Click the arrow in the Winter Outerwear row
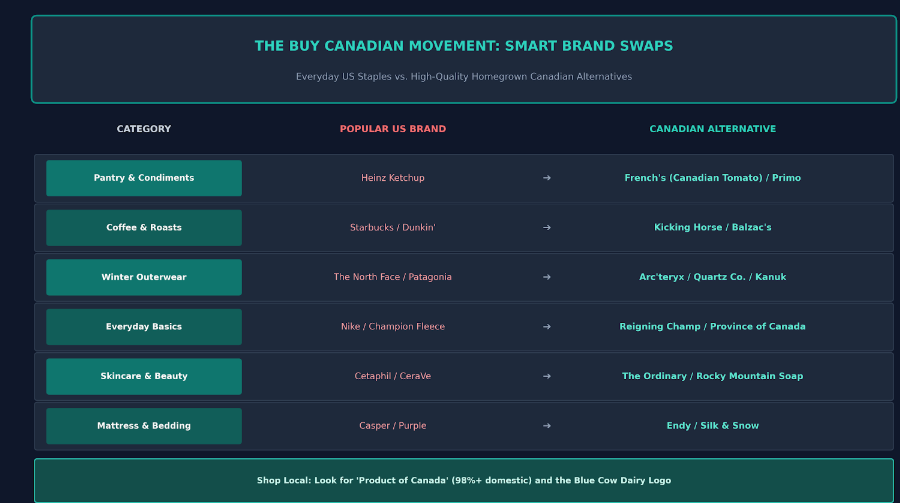Screen dimensions: 900x503 click(546, 277)
